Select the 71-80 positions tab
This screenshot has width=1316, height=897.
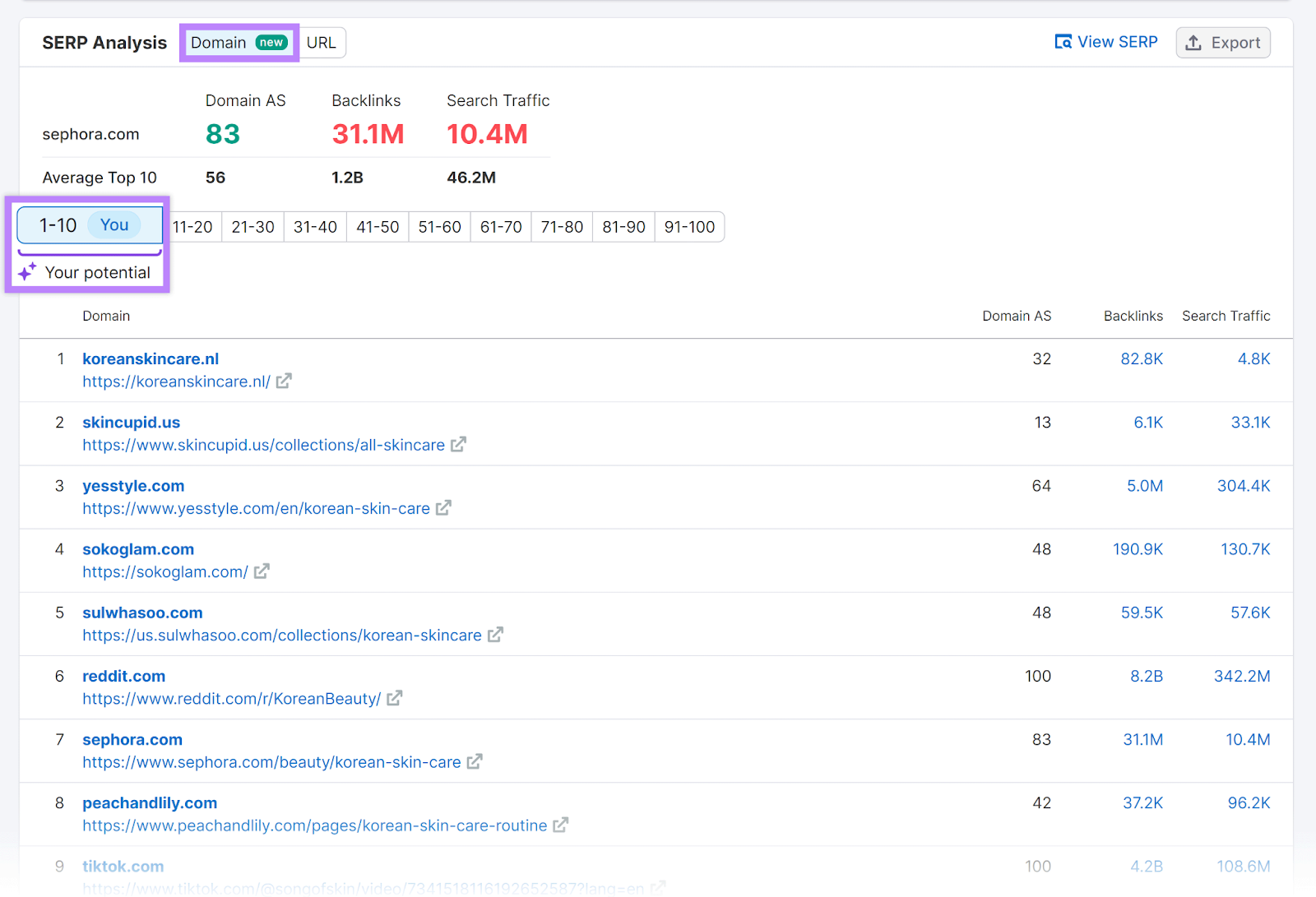(x=562, y=227)
